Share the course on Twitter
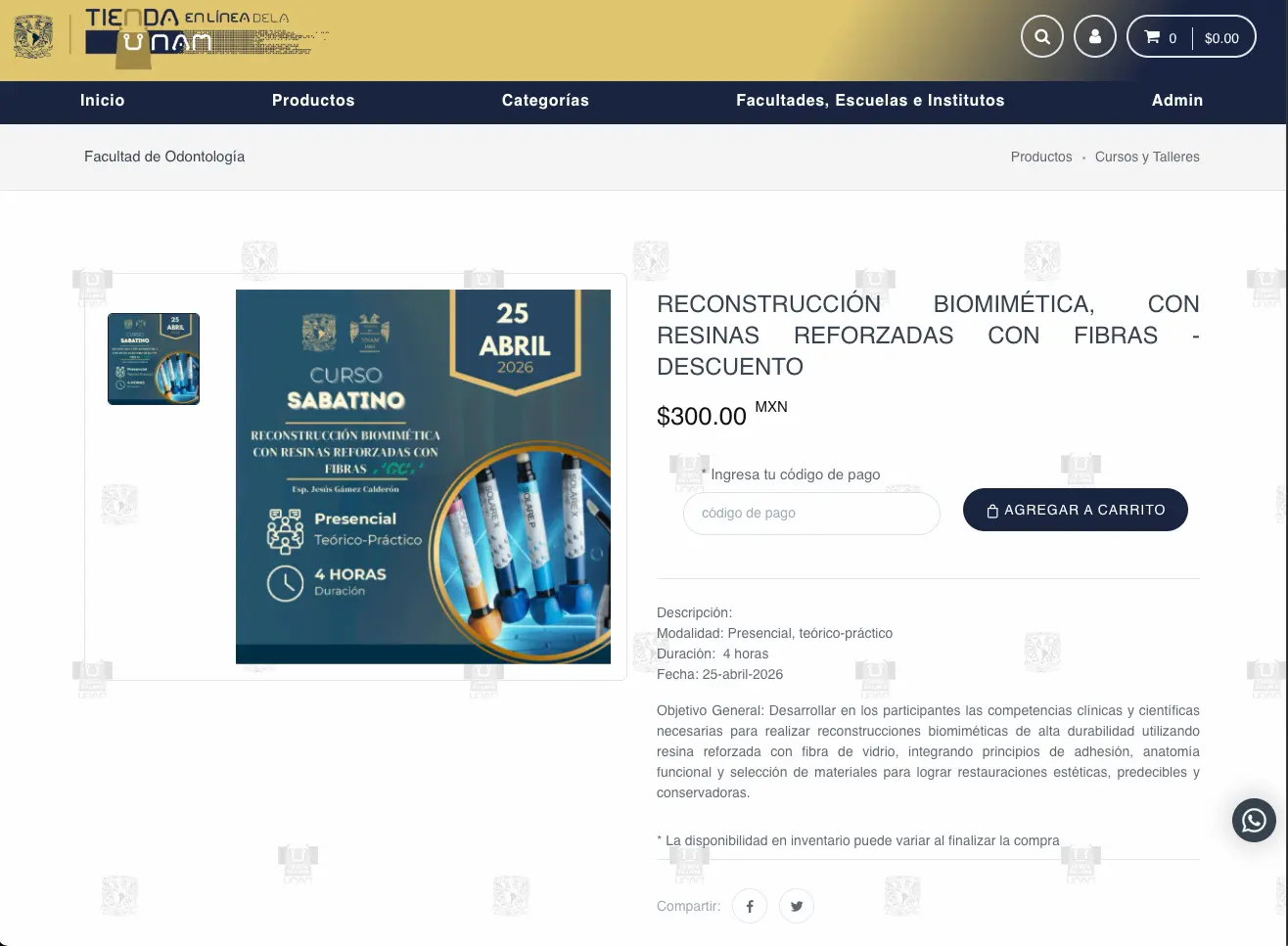Screen dimensions: 1288x946 coord(796,906)
